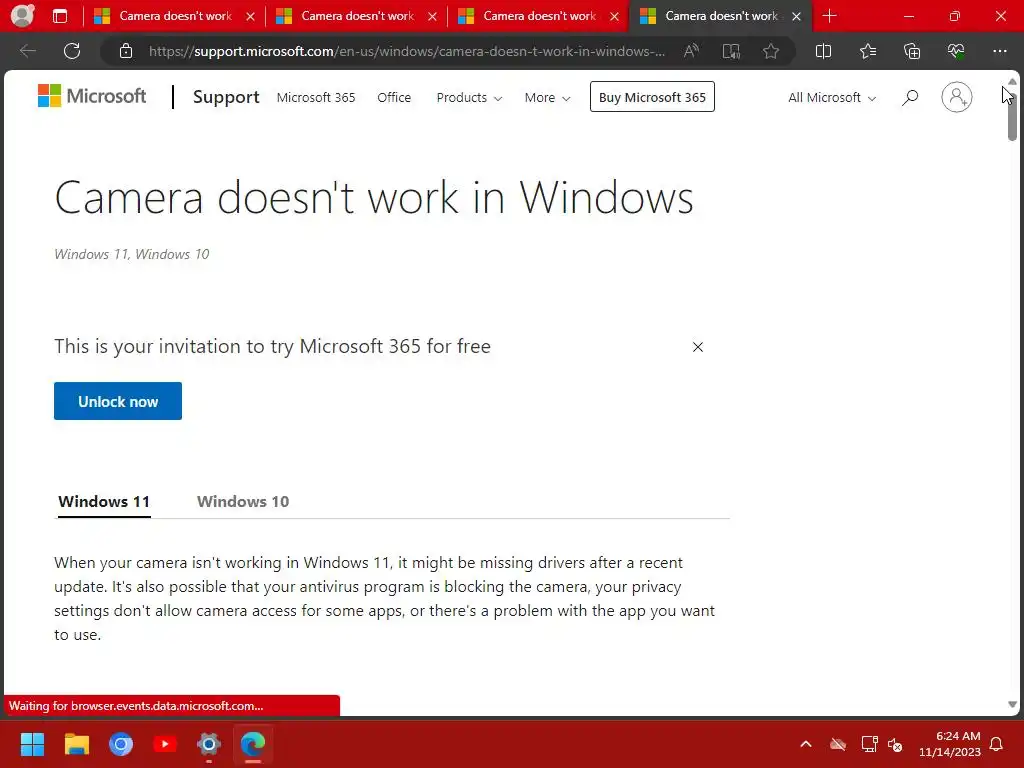Refresh the current page

tap(72, 51)
